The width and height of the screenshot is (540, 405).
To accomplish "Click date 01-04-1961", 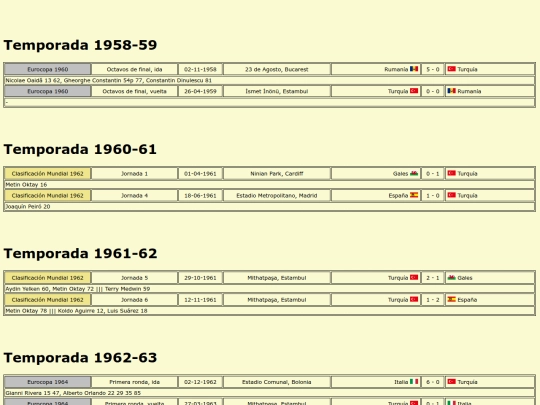I will (200, 174).
